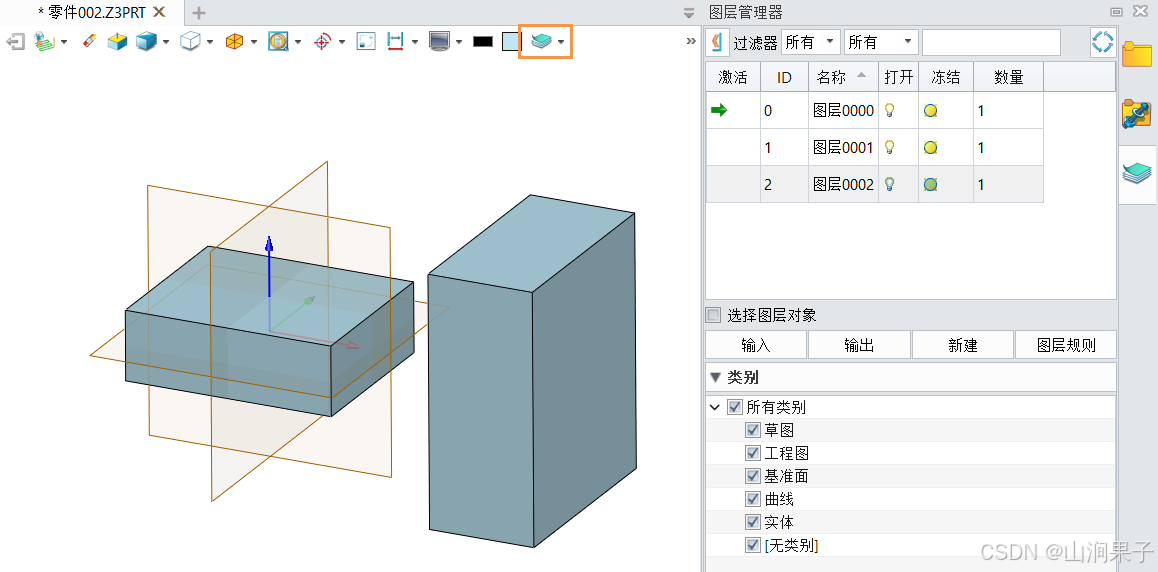The image size is (1158, 572).
Task: Open the layer manager toolbar icon
Action: pos(541,41)
